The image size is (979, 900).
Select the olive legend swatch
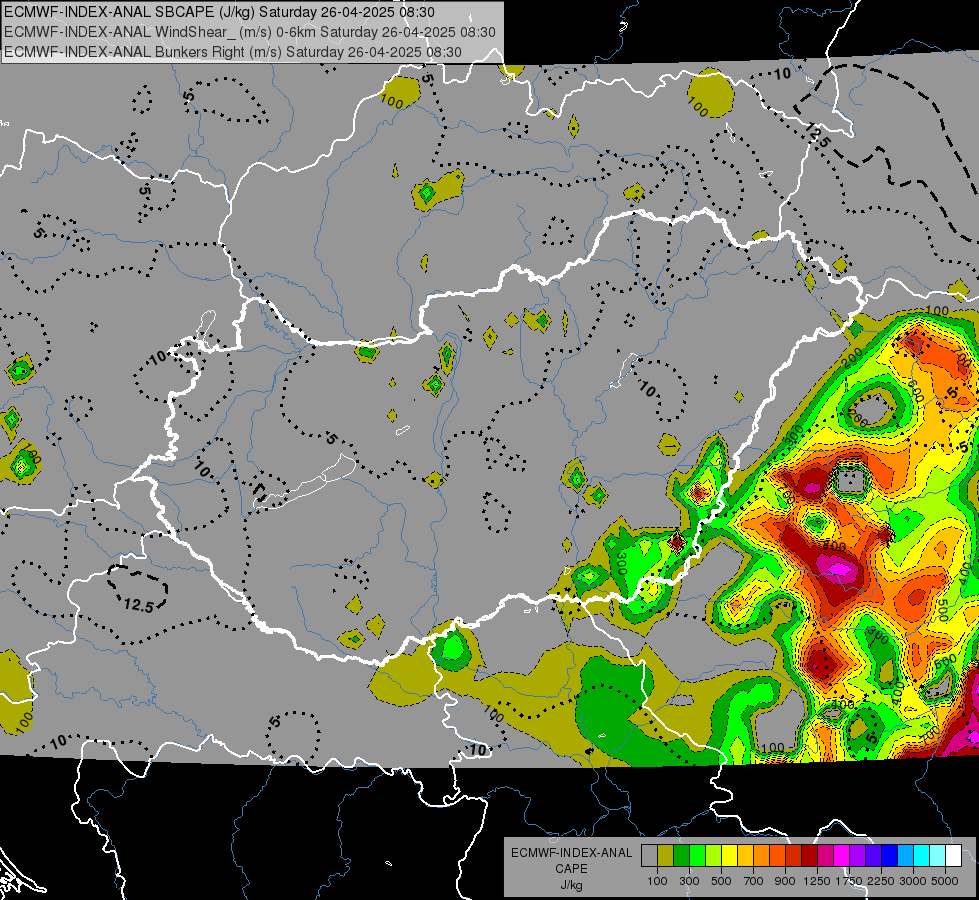pyautogui.click(x=665, y=856)
